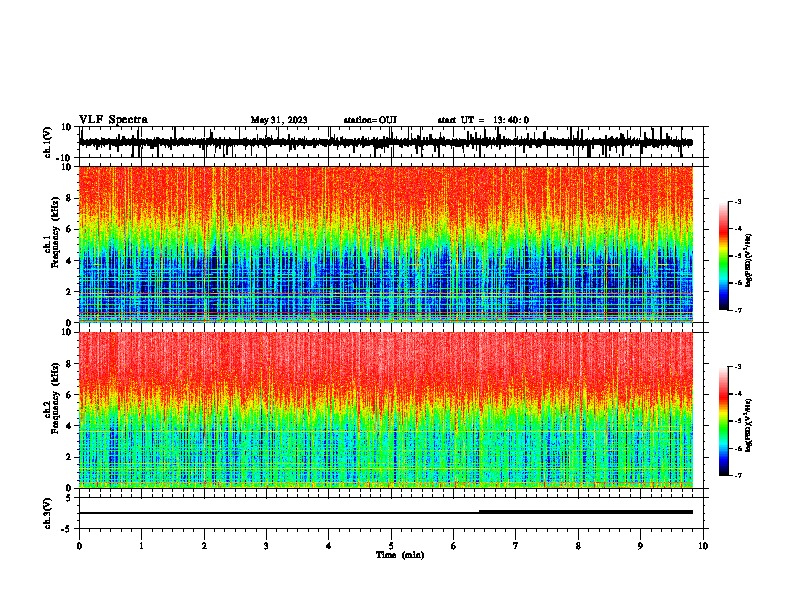
Task: Click the ch.1 spectrogram color bar
Action: (x=724, y=256)
